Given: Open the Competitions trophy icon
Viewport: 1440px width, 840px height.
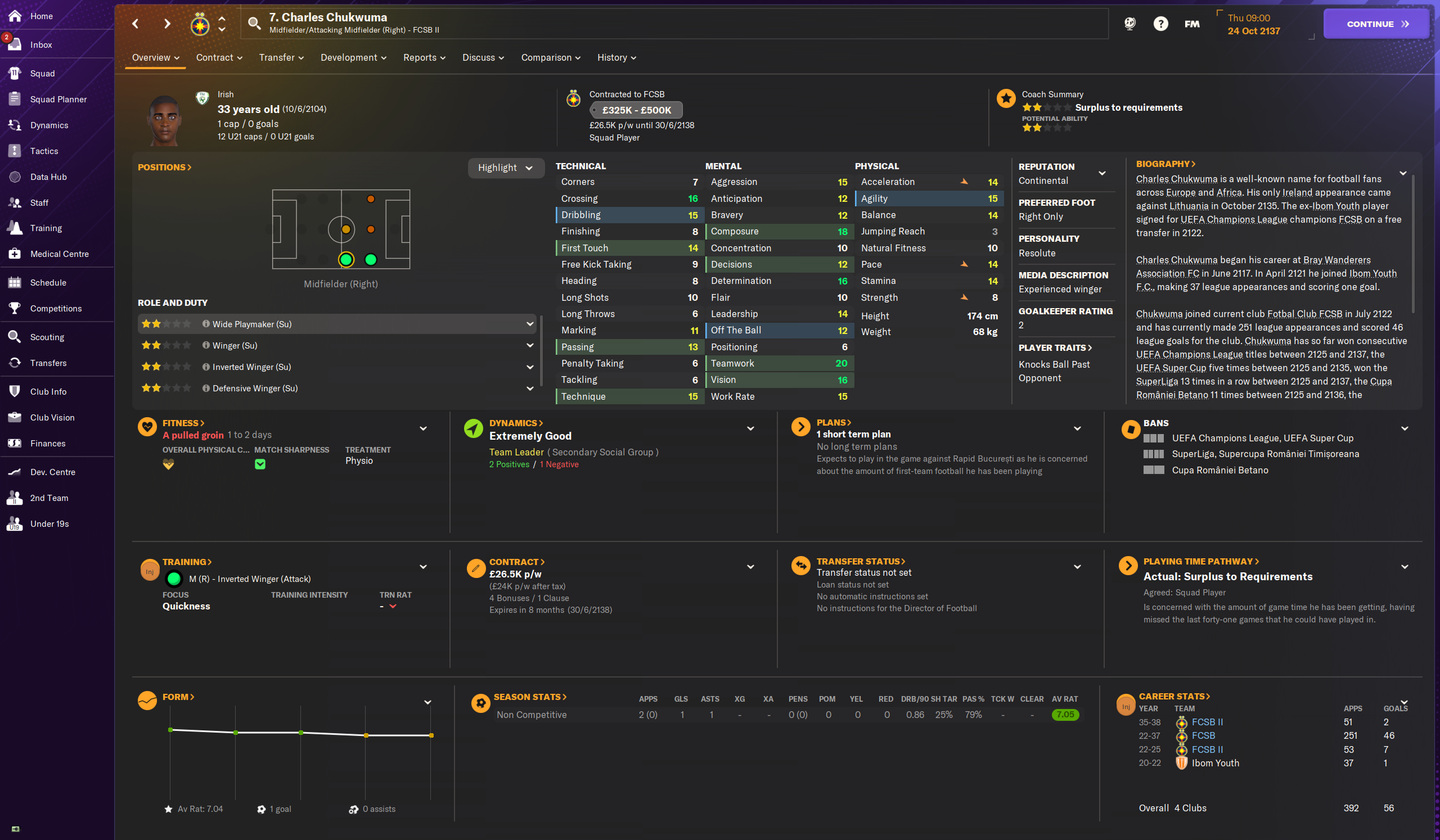Looking at the screenshot, I should click(x=15, y=308).
